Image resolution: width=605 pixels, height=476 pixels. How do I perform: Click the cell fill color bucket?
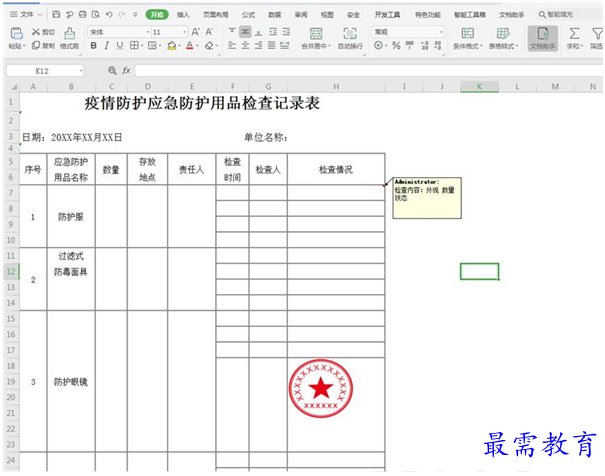pos(172,46)
